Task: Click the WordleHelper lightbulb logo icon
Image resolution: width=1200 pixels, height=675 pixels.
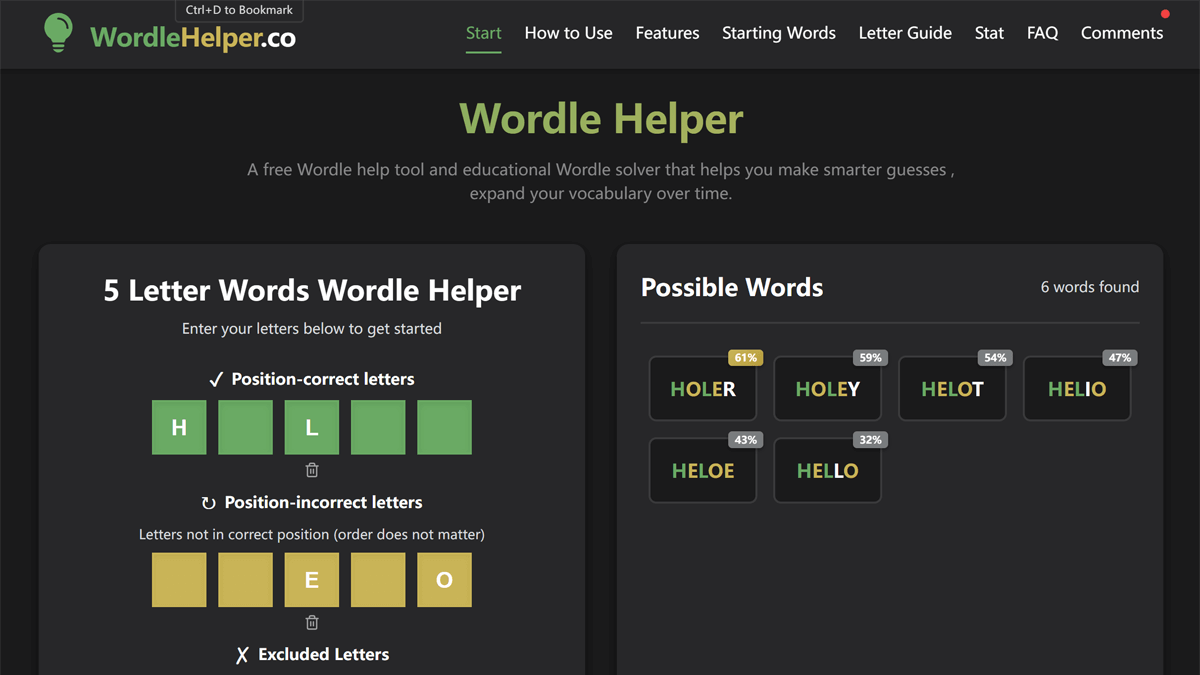Action: (57, 33)
